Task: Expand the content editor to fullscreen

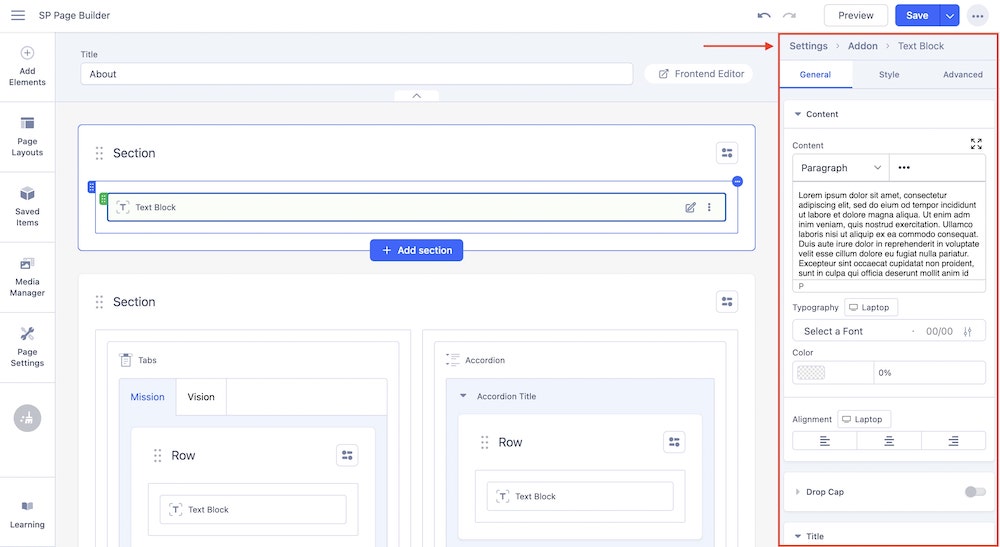Action: coord(976,144)
